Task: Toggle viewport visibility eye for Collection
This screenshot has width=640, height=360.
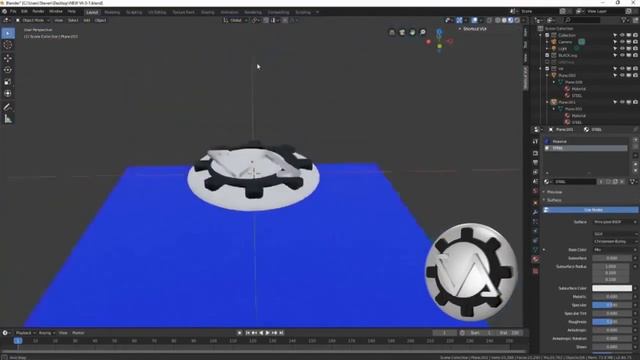Action: click(x=622, y=36)
